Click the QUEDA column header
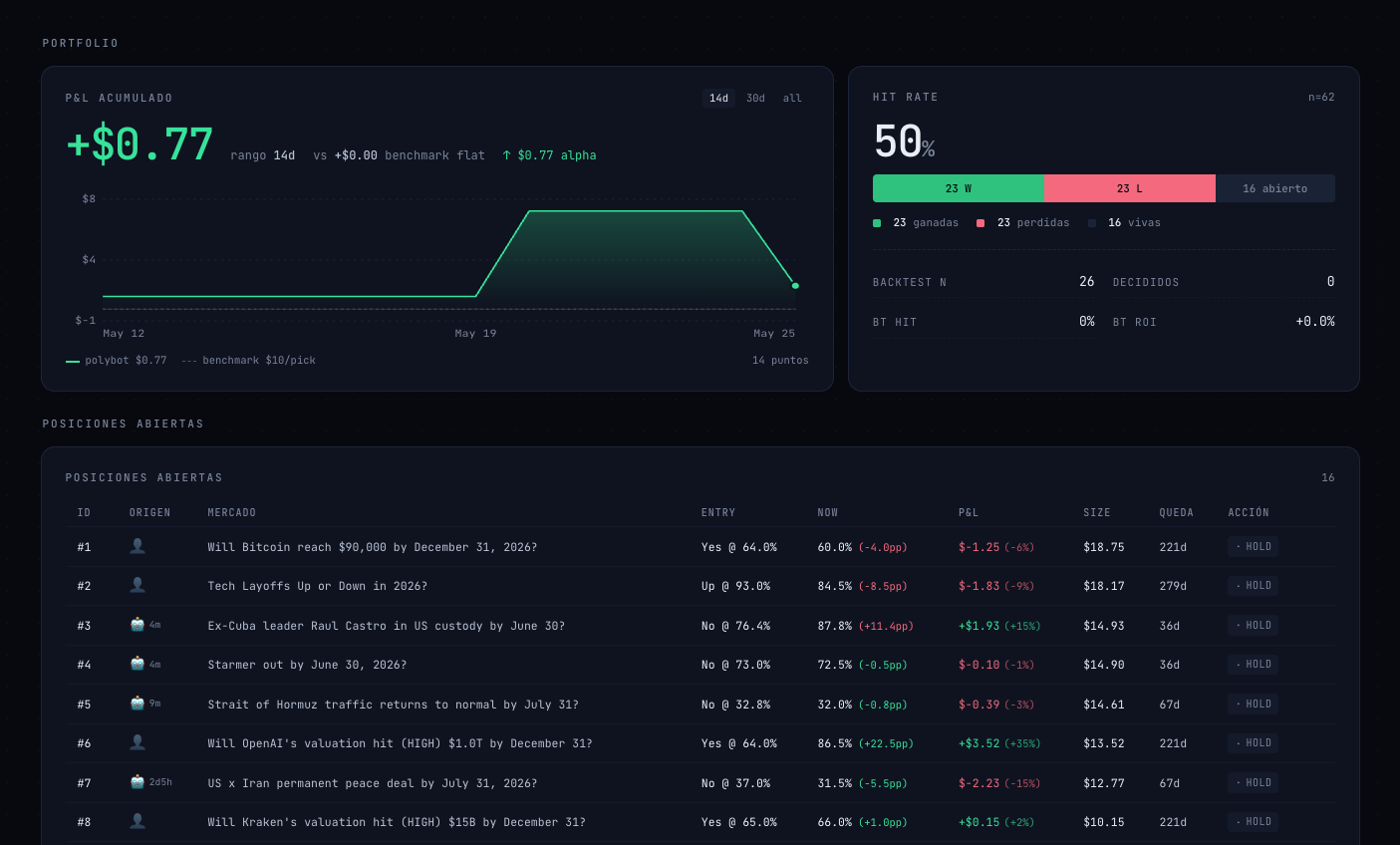 [1177, 512]
